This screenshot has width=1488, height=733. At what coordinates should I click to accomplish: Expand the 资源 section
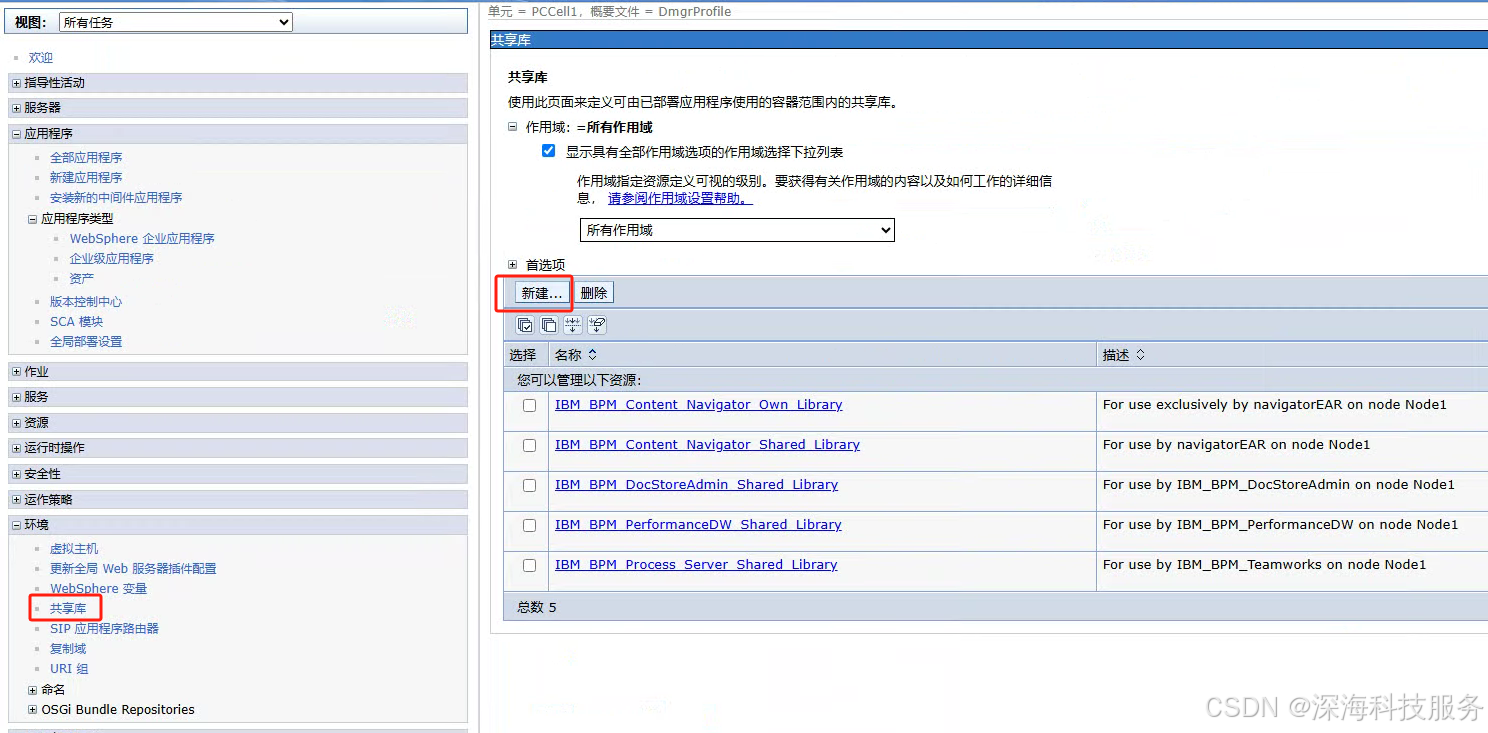pyautogui.click(x=16, y=423)
